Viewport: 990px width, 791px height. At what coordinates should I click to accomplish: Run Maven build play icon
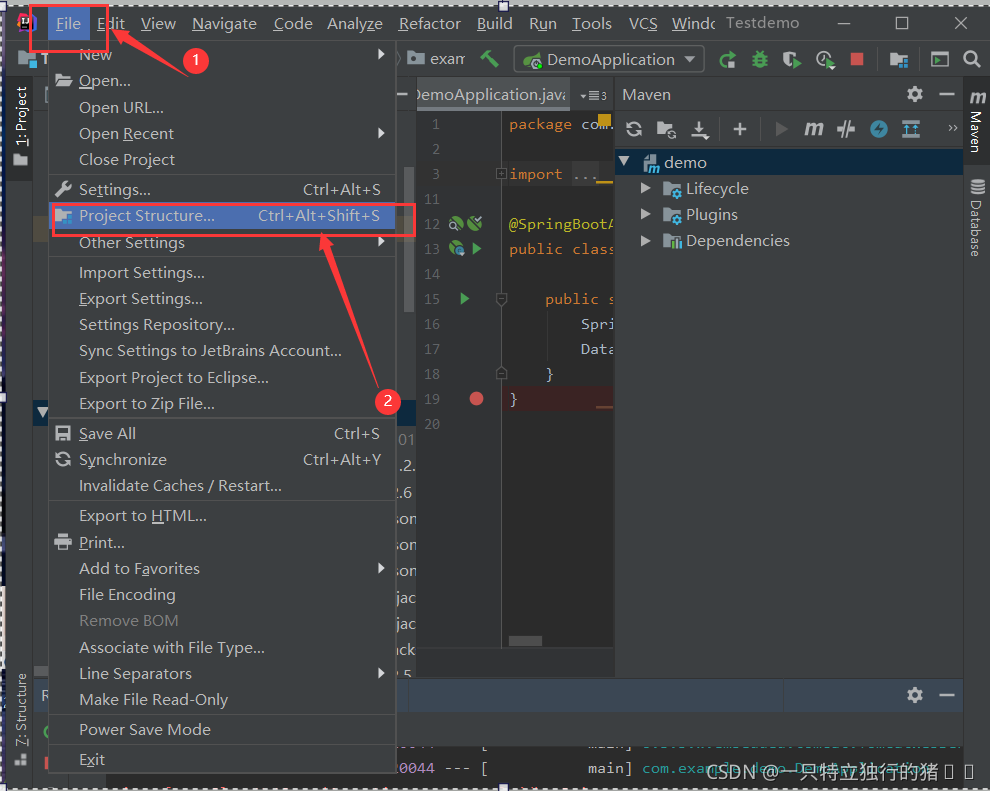781,129
